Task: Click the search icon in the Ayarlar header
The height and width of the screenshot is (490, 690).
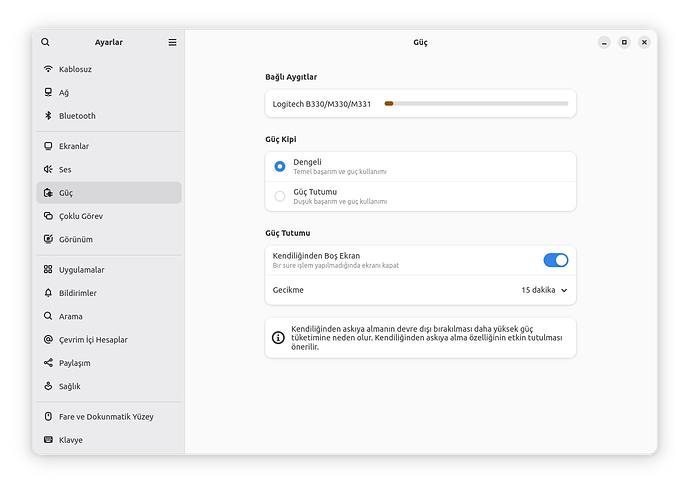Action: 46,43
